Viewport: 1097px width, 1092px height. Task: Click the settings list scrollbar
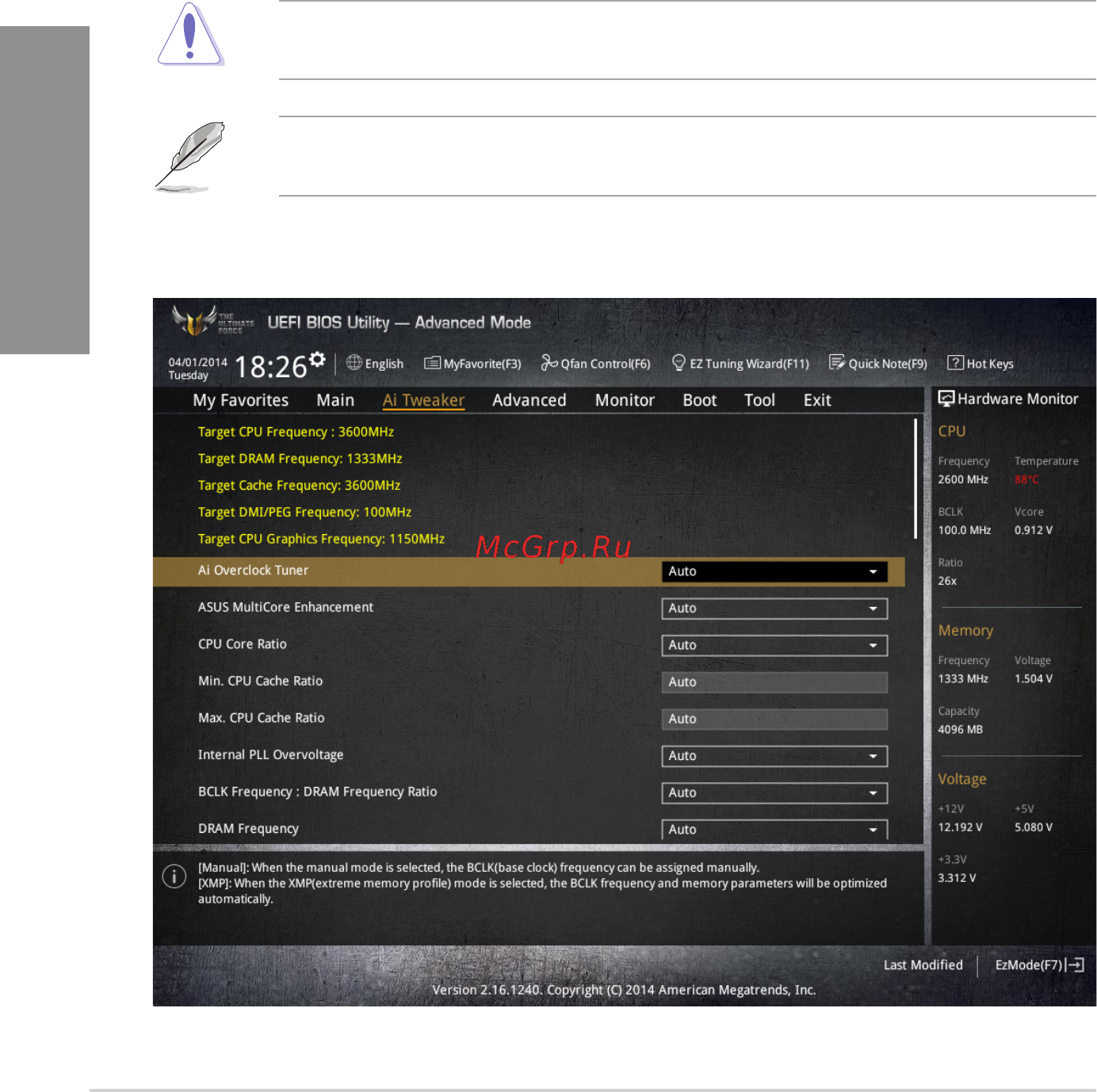pyautogui.click(x=915, y=479)
